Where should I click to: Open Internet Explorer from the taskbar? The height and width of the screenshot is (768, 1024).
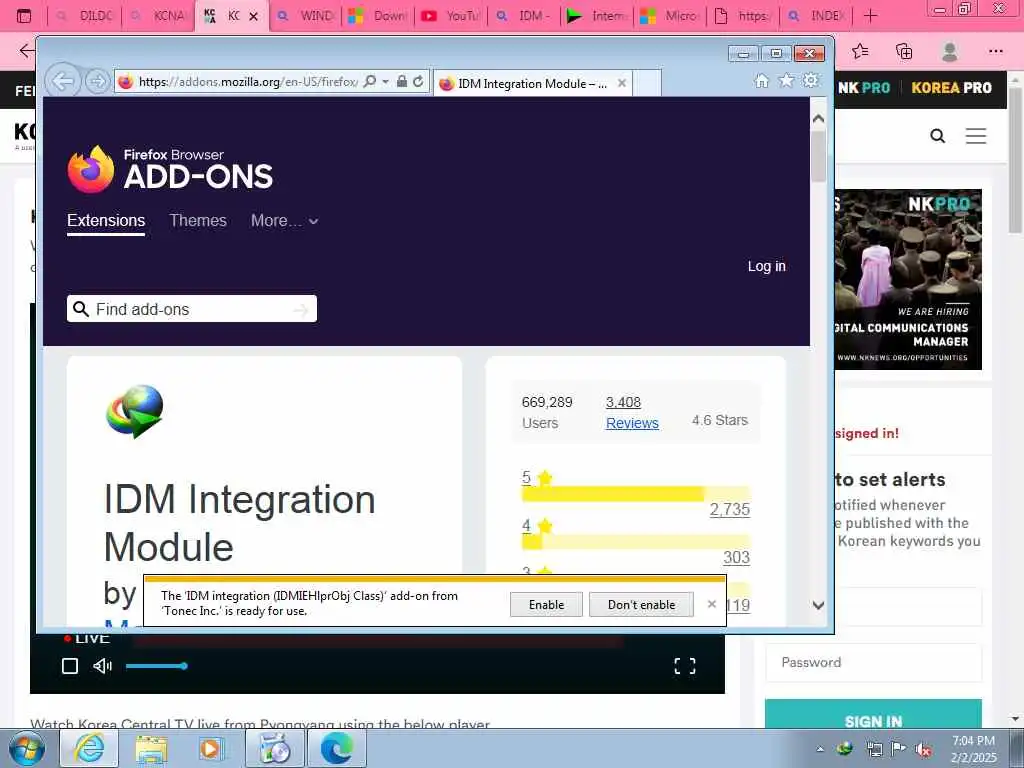(x=89, y=748)
